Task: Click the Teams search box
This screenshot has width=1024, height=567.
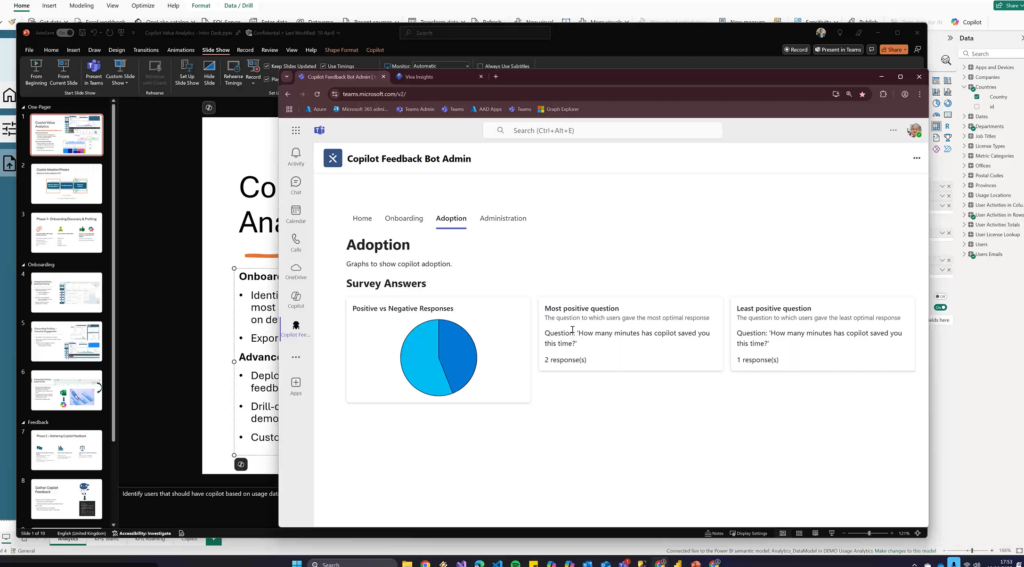Action: (x=602, y=131)
